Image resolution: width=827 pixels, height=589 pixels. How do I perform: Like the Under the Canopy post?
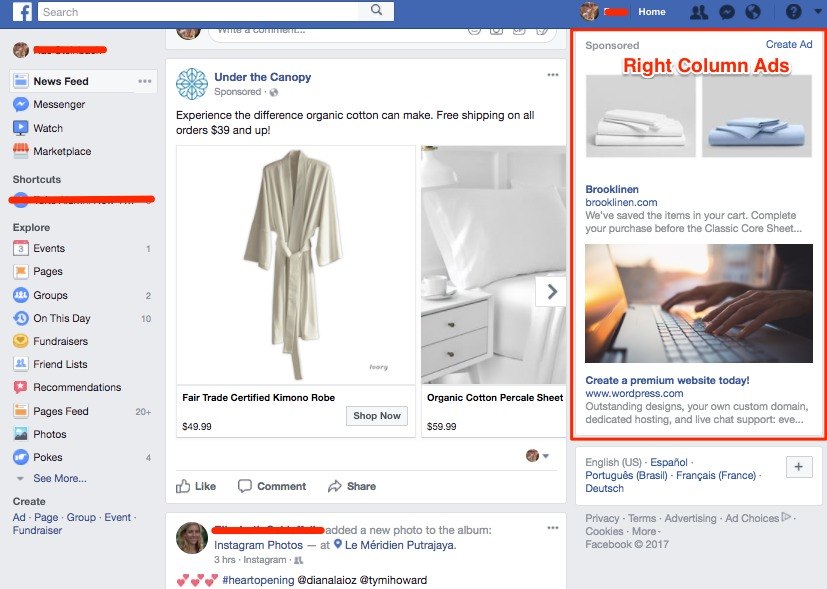point(196,486)
